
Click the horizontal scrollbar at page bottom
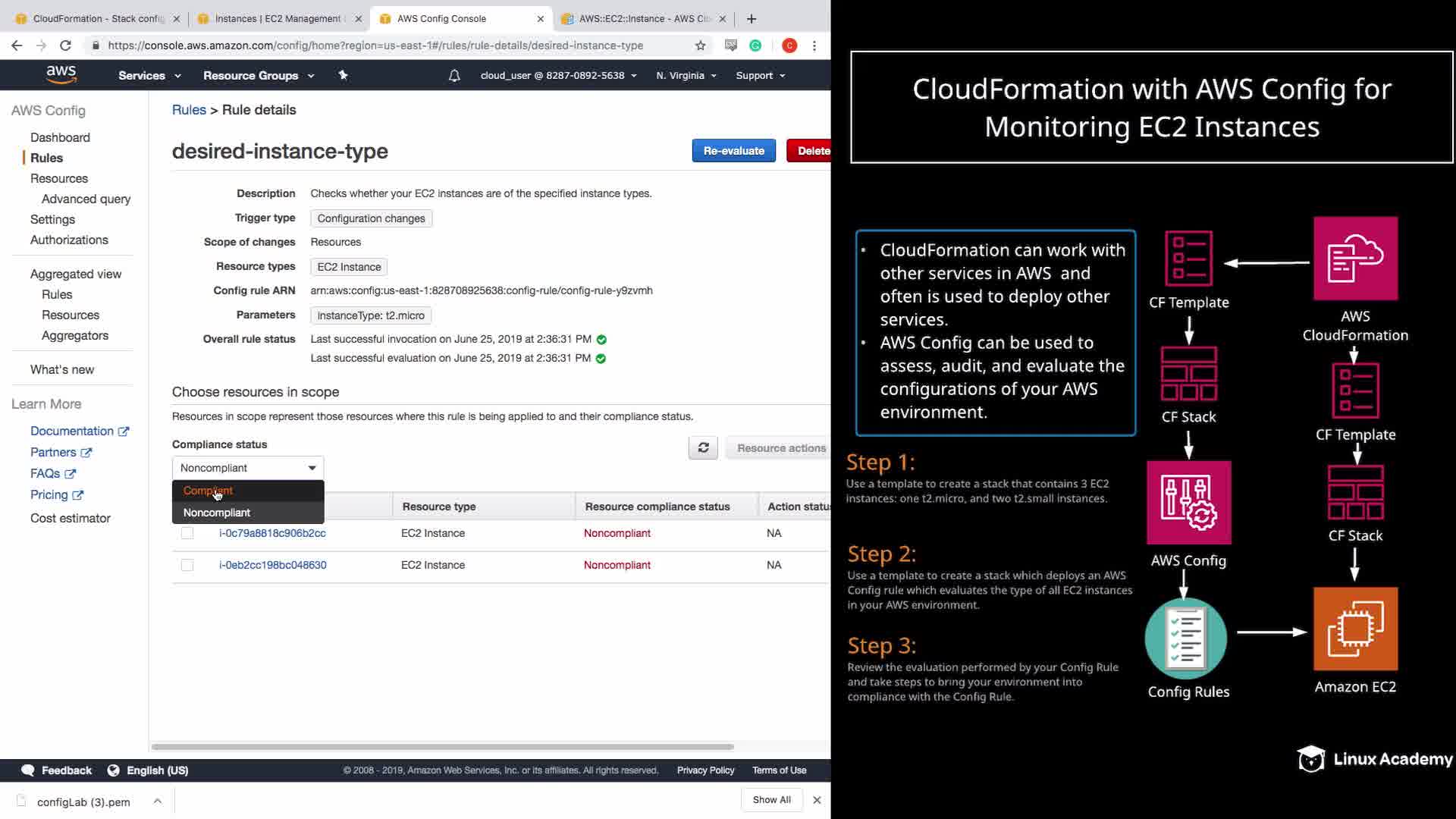point(442,747)
